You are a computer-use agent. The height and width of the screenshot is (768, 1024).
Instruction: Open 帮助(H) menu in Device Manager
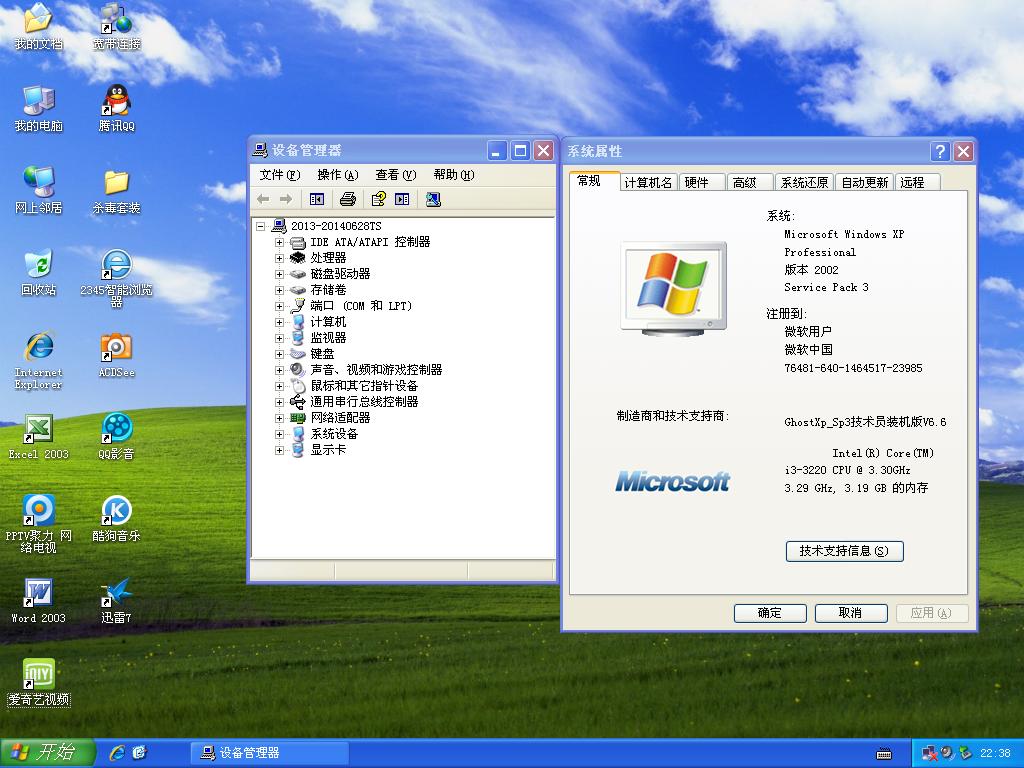click(x=454, y=175)
